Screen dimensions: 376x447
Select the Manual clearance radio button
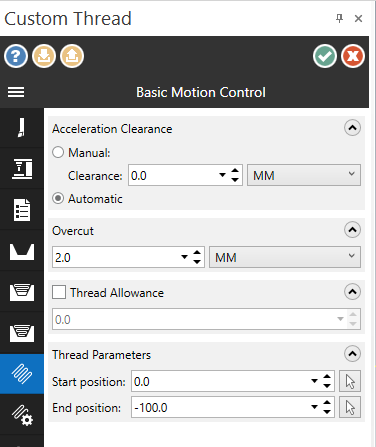pyautogui.click(x=58, y=152)
